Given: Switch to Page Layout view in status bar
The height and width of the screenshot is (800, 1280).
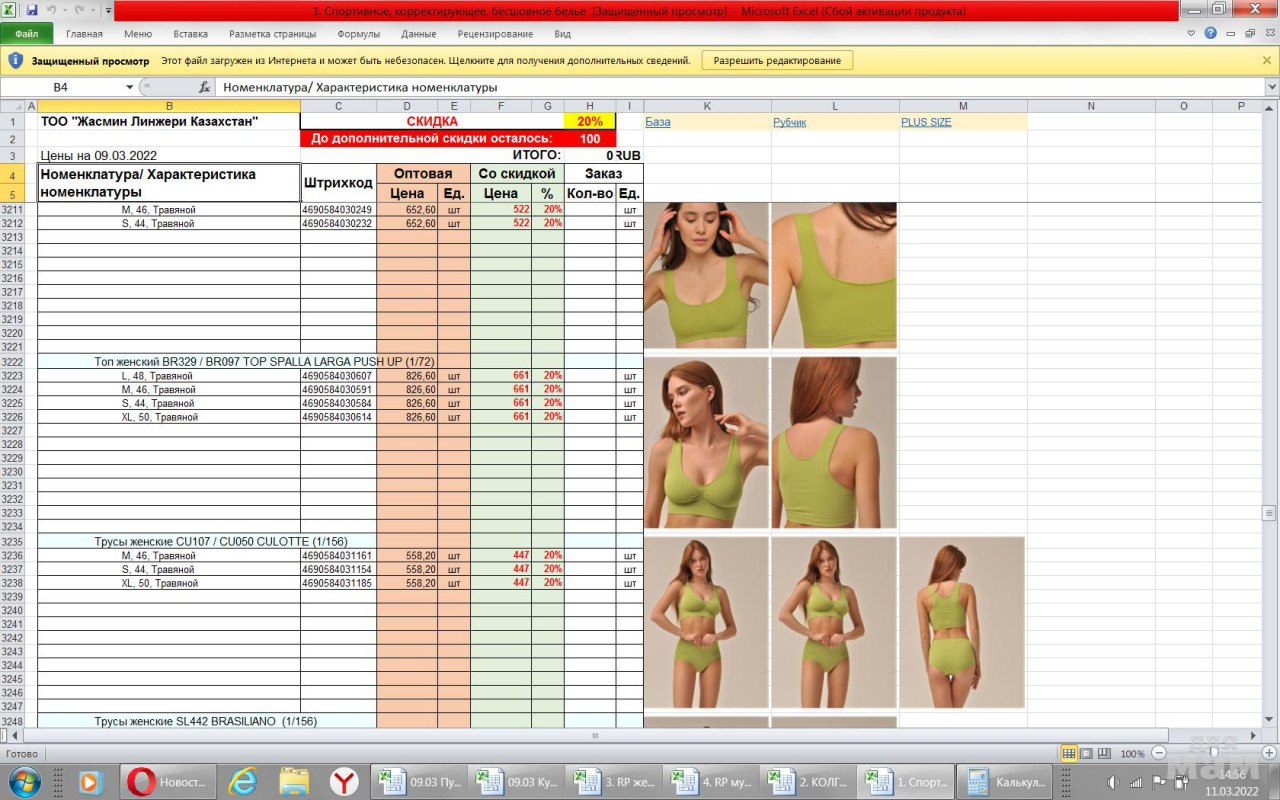Looking at the screenshot, I should pyautogui.click(x=1087, y=753).
